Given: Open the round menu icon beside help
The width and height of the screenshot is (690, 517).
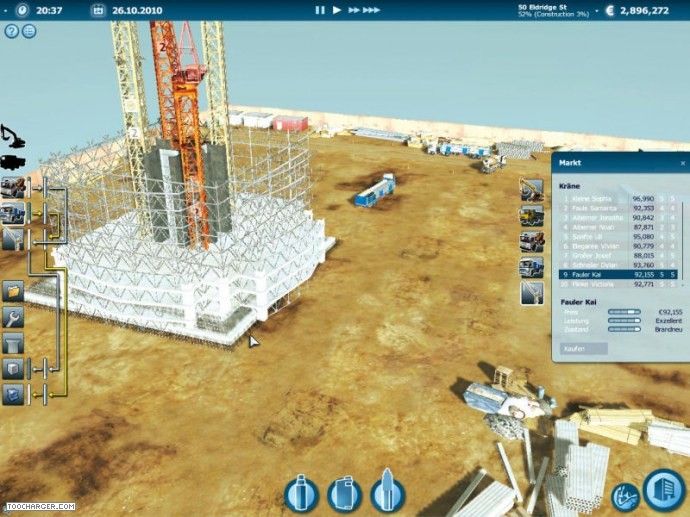Looking at the screenshot, I should coord(29,31).
